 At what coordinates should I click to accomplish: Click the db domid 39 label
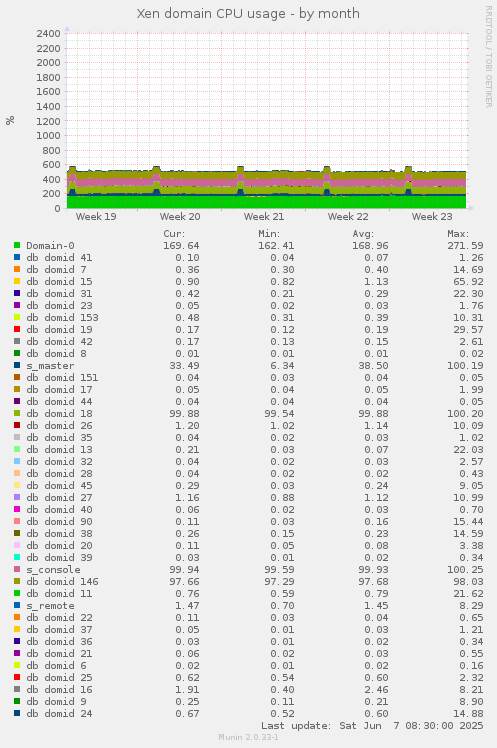click(x=59, y=557)
